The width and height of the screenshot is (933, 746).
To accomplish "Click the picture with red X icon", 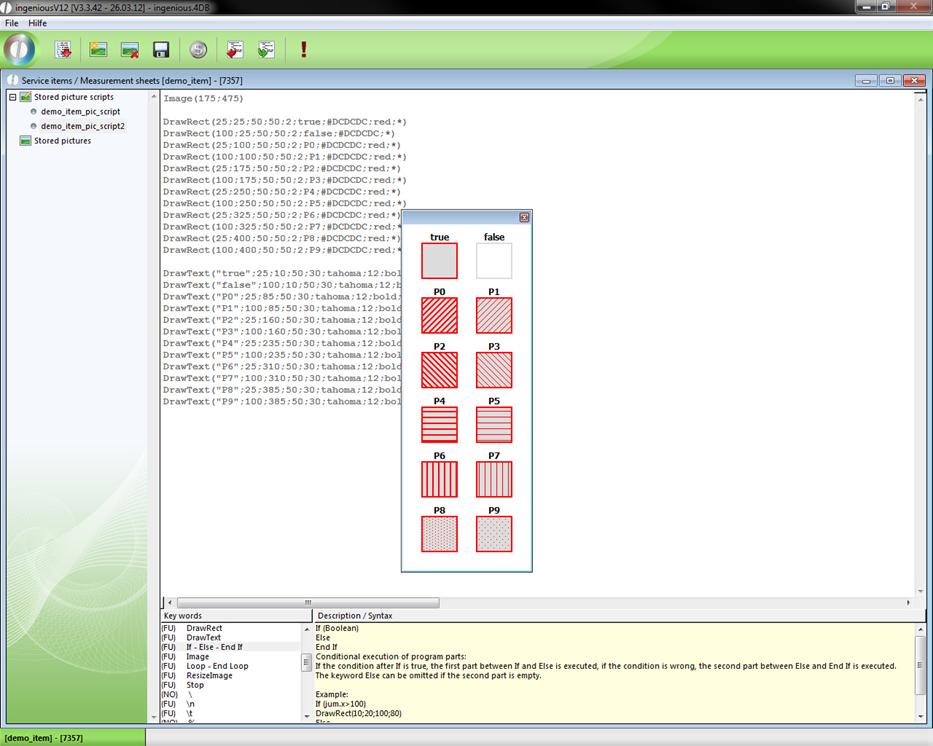I will click(x=129, y=49).
